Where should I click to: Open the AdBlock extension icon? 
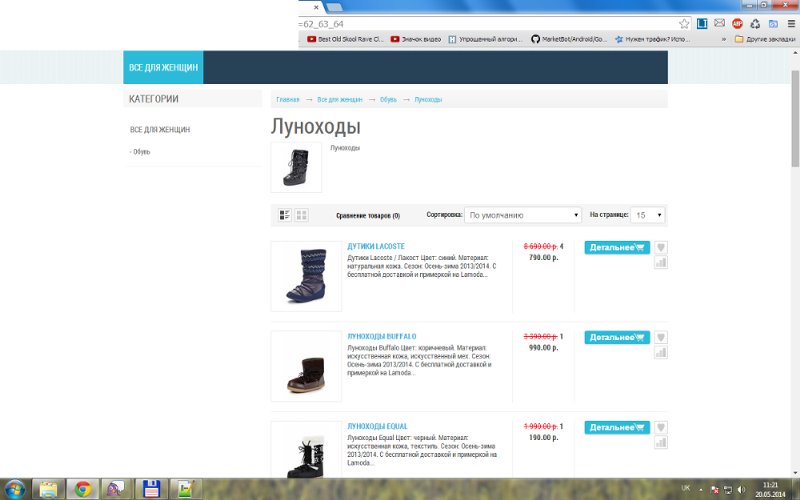coord(737,23)
